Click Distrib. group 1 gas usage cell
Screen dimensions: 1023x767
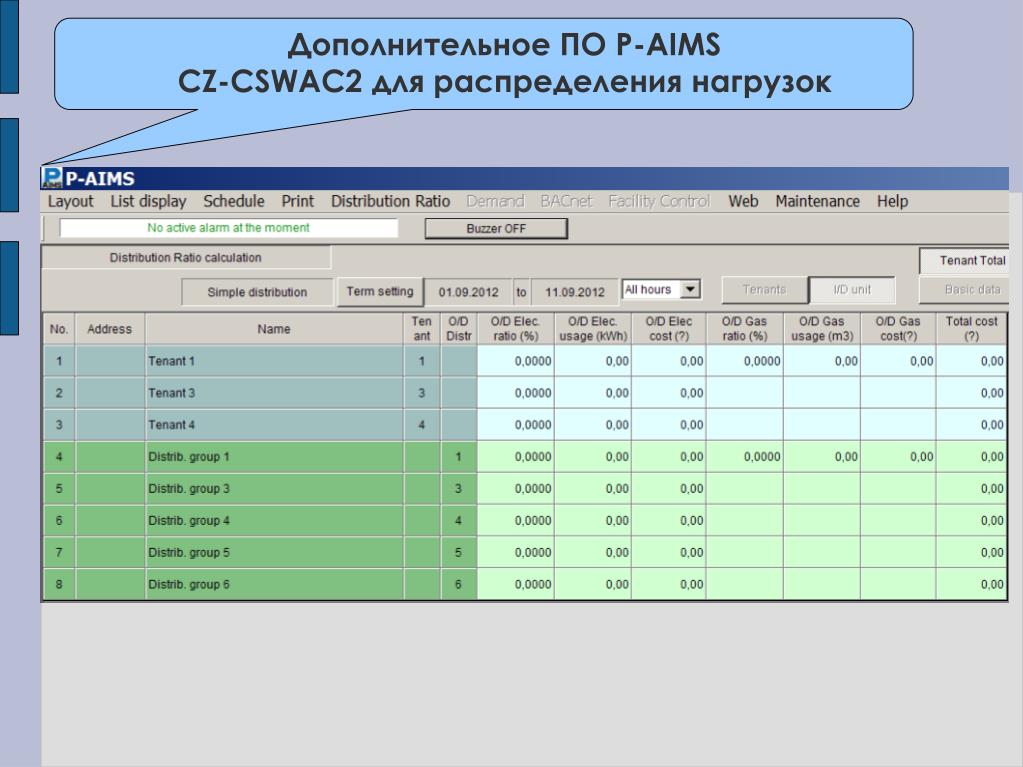point(821,457)
